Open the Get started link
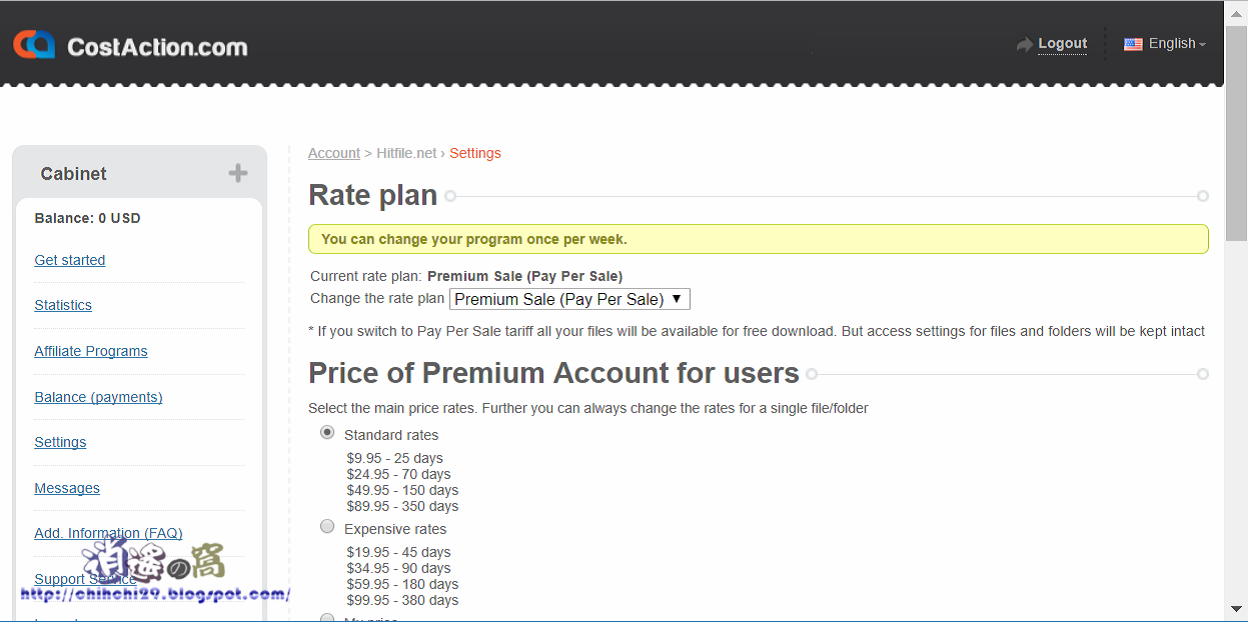The image size is (1248, 622). point(70,260)
